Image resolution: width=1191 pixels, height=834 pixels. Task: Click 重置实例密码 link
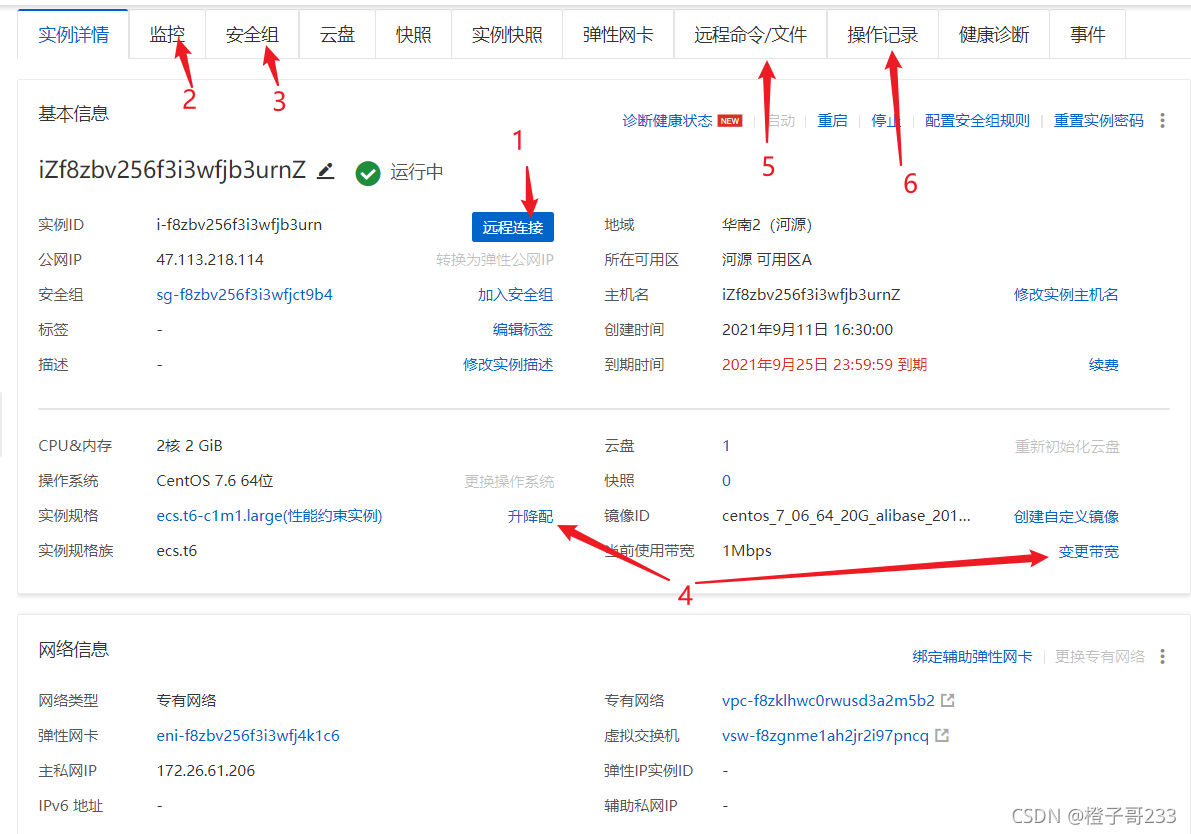1098,121
